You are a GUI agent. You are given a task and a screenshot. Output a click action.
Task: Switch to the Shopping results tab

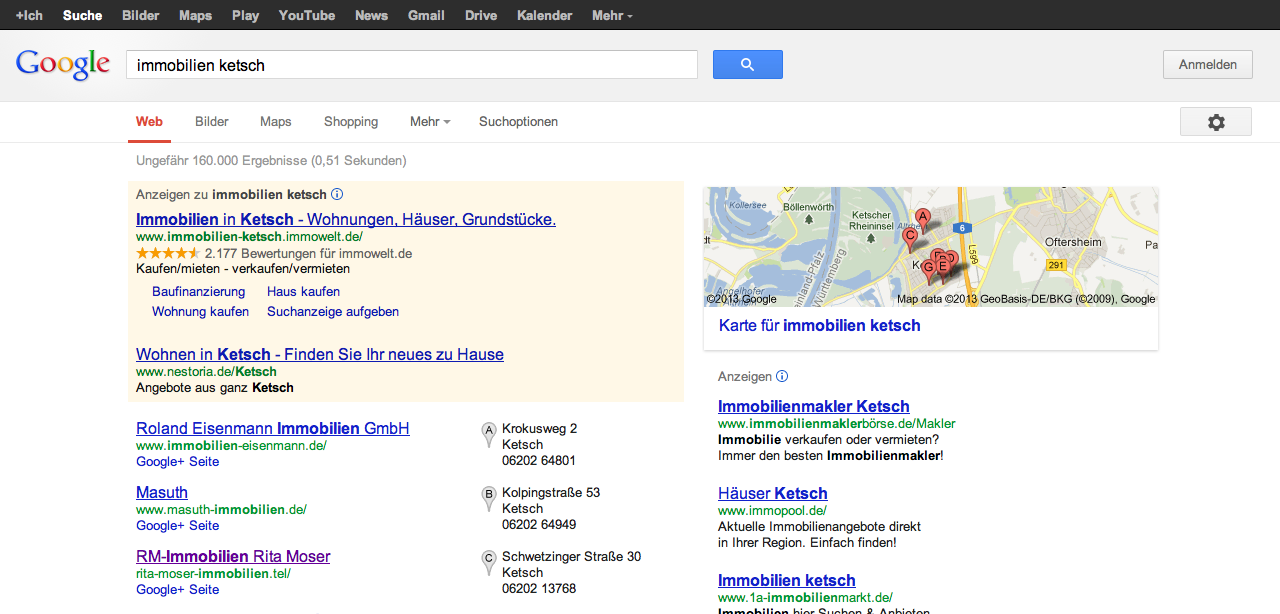point(351,122)
